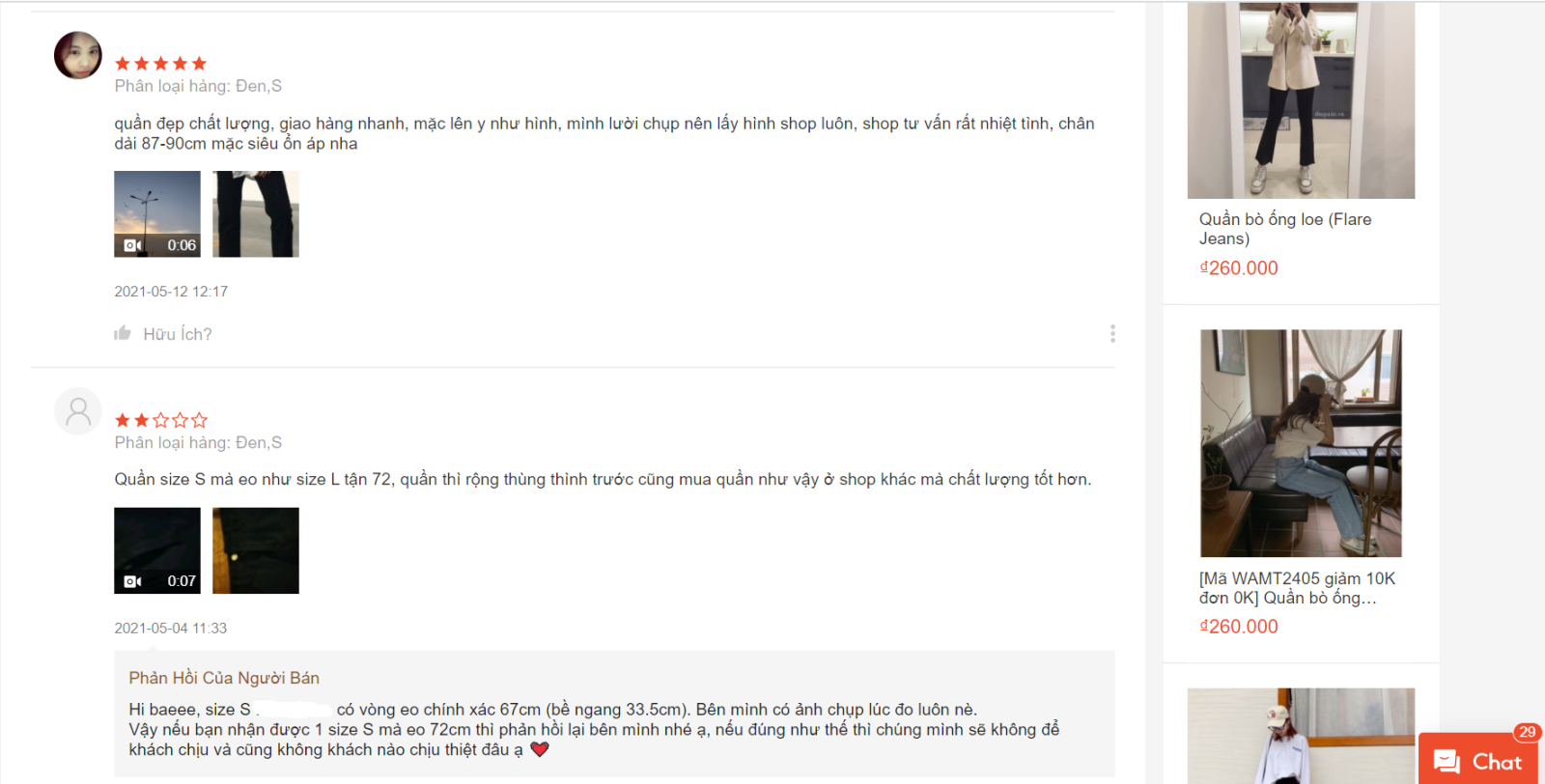Viewport: 1545px width, 784px height.
Task: Click the chat notification badge showing 29
Action: coord(1527,732)
